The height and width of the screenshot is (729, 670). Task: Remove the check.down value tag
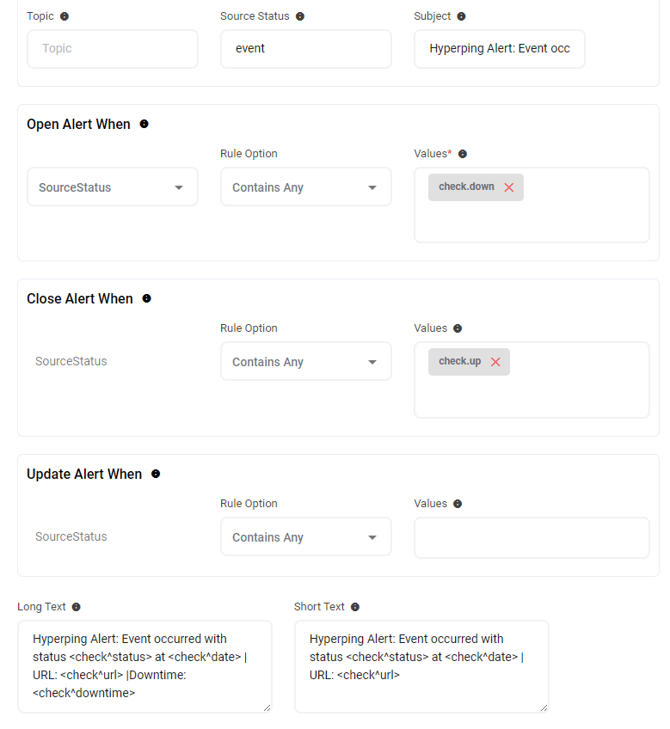pyautogui.click(x=509, y=188)
